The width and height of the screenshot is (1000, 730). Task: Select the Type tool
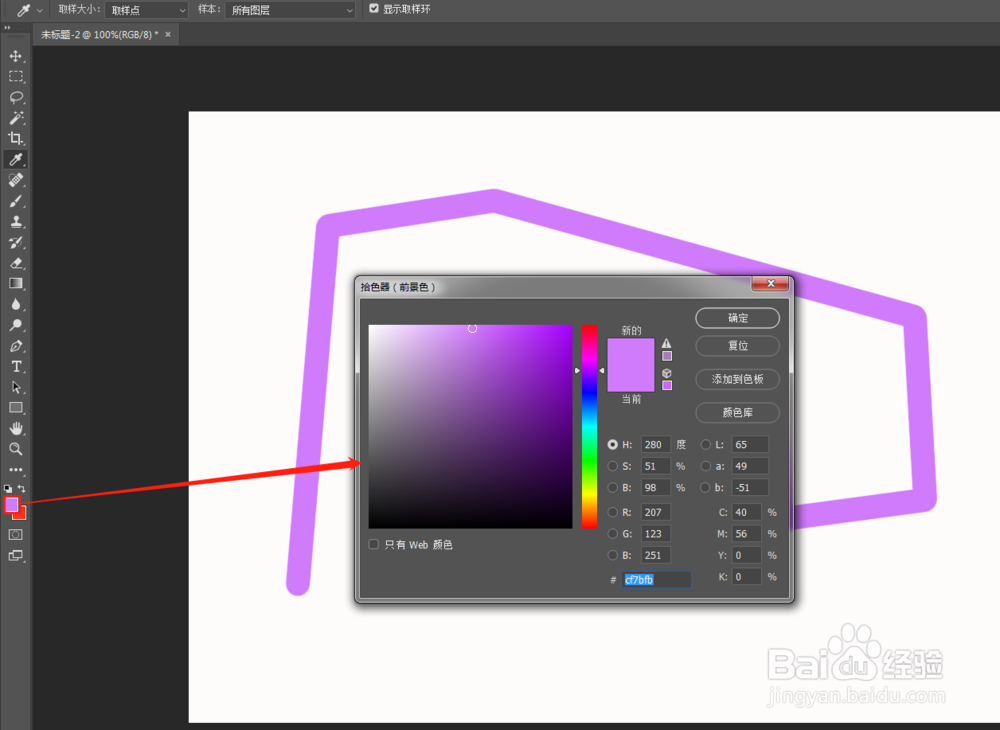[15, 367]
